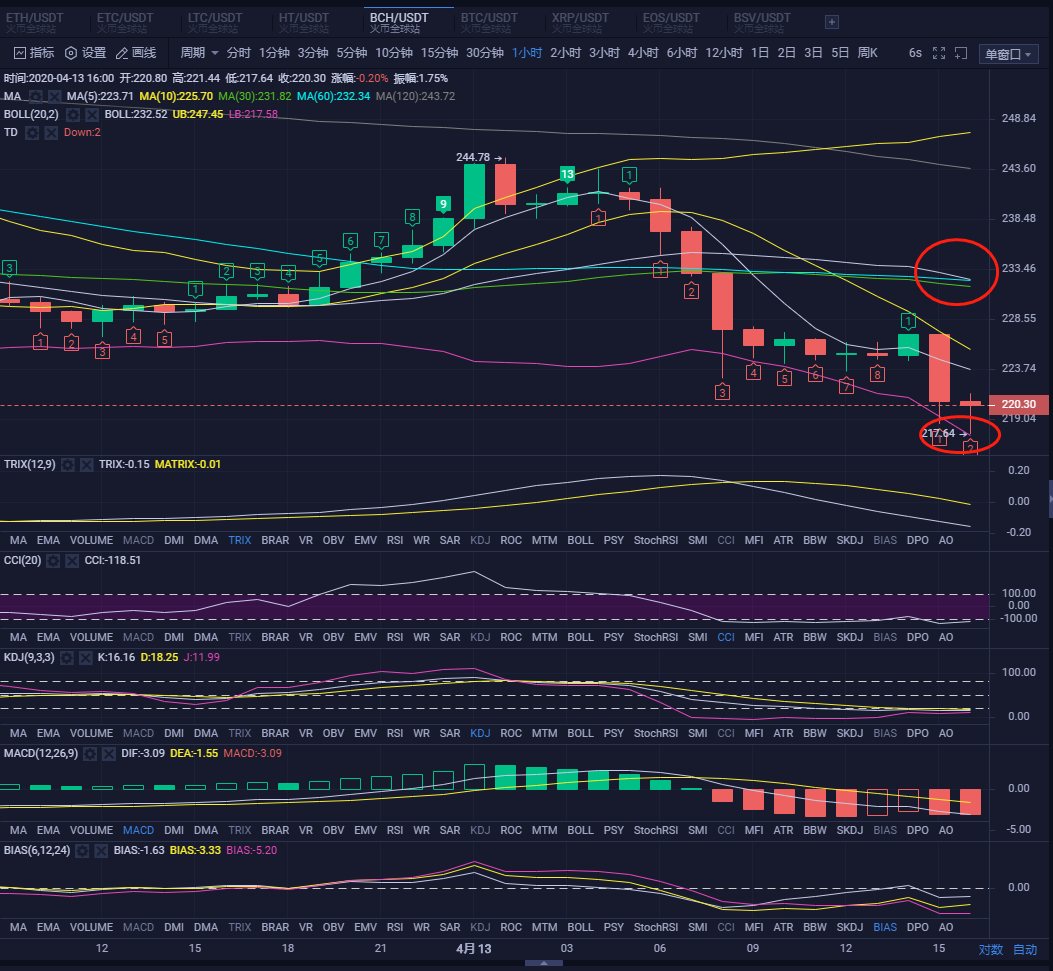Screen dimensions: 1053x971
Task: Open the 单窗口 window layout dropdown
Action: point(1008,54)
